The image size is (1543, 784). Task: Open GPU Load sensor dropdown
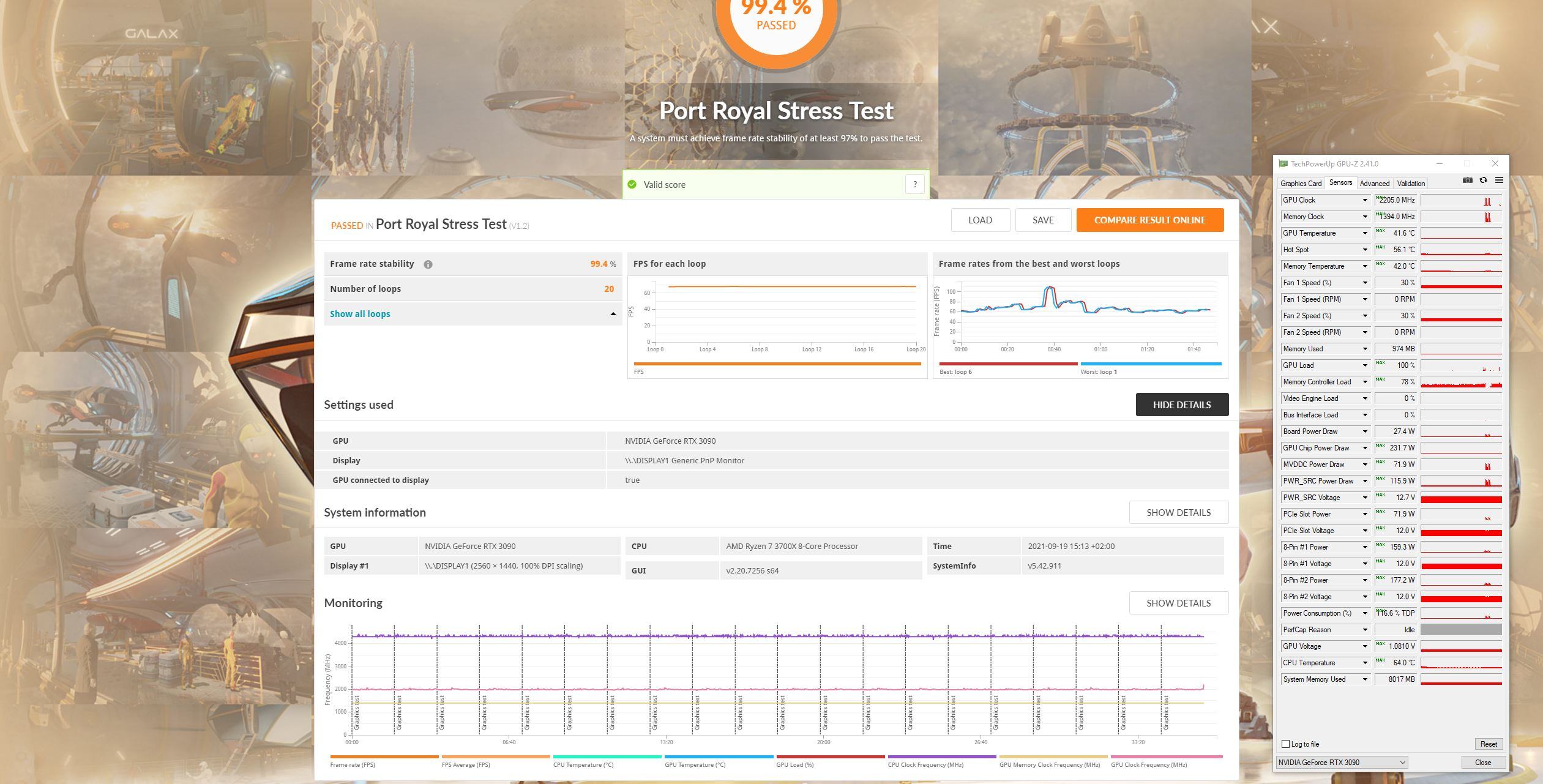coord(1364,365)
